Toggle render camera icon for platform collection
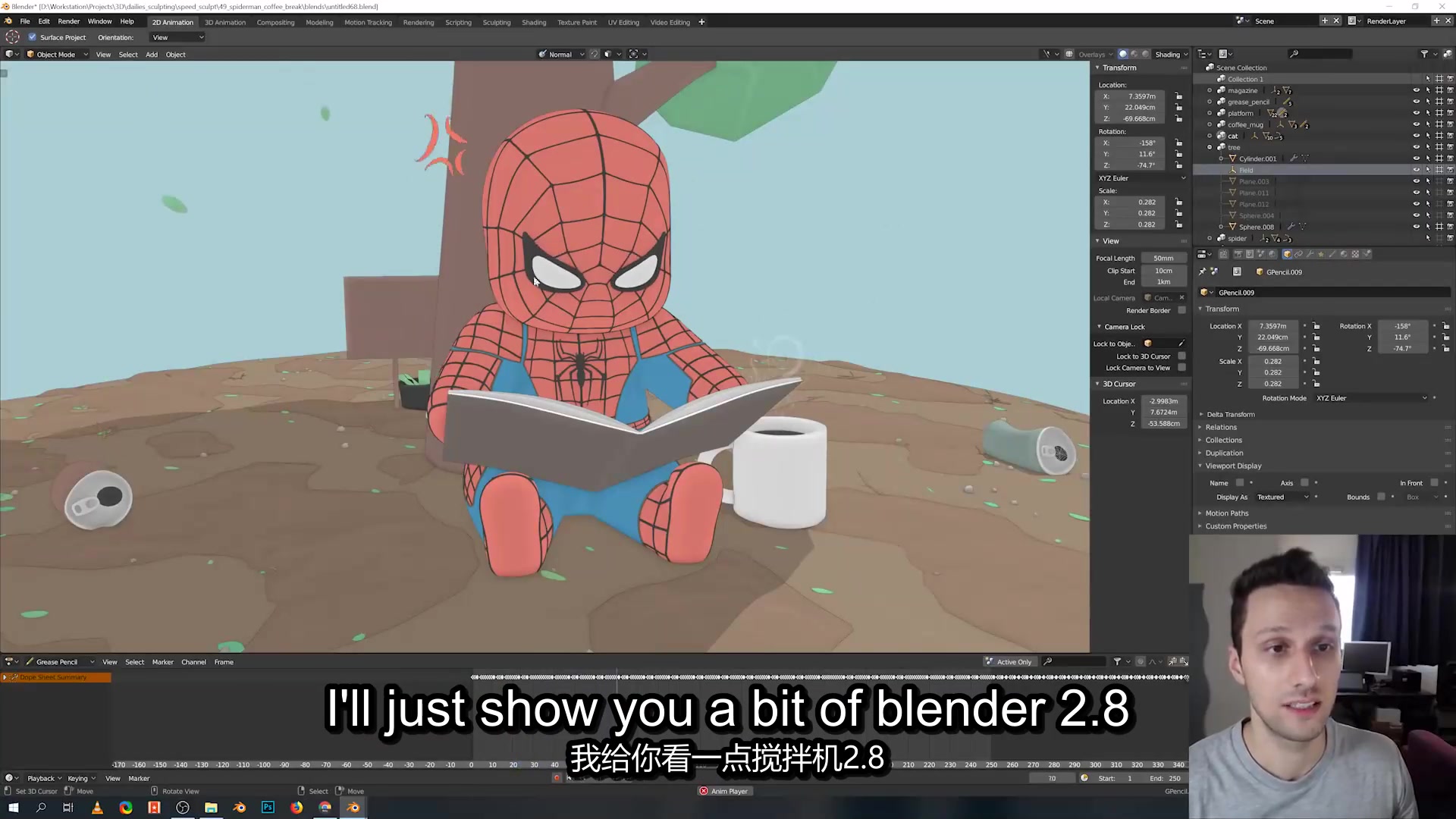Image resolution: width=1456 pixels, height=819 pixels. click(x=1450, y=113)
